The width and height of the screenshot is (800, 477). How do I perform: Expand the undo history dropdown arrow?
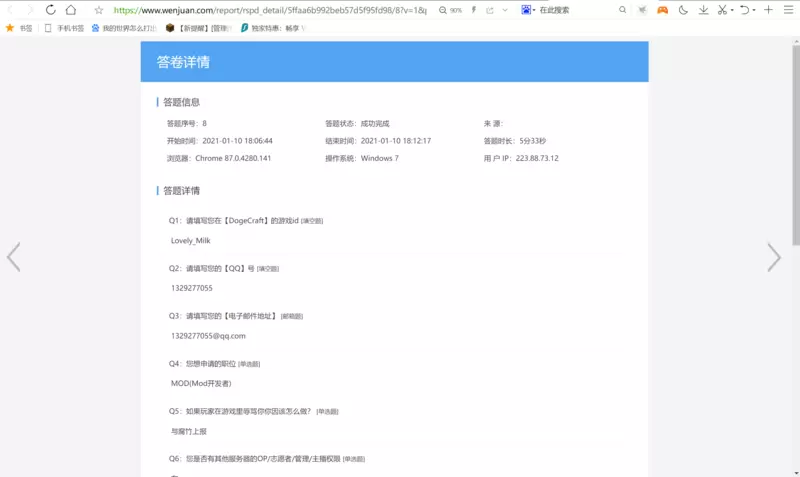click(754, 10)
